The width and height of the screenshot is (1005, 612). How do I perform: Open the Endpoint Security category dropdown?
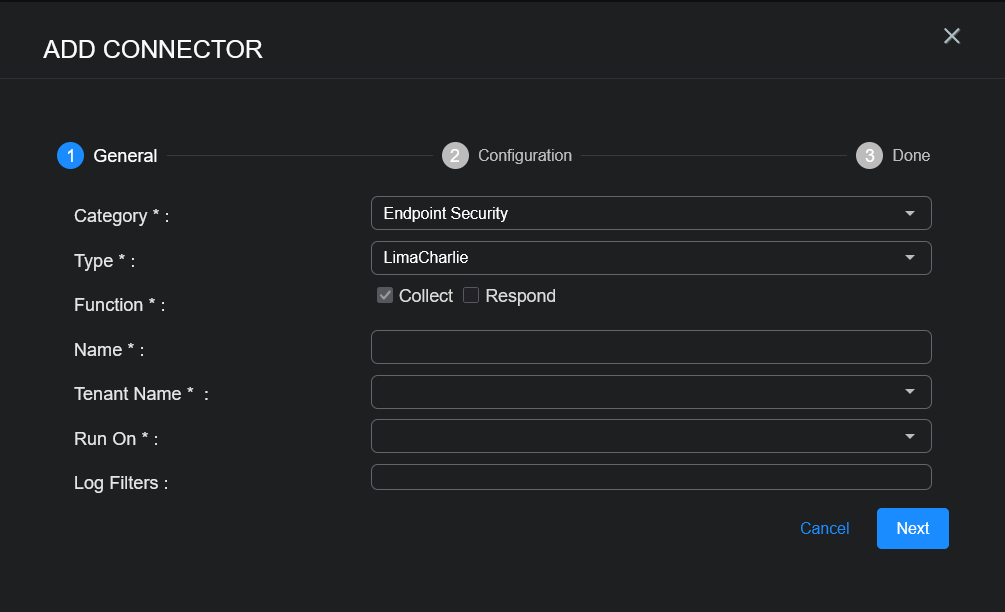640,213
